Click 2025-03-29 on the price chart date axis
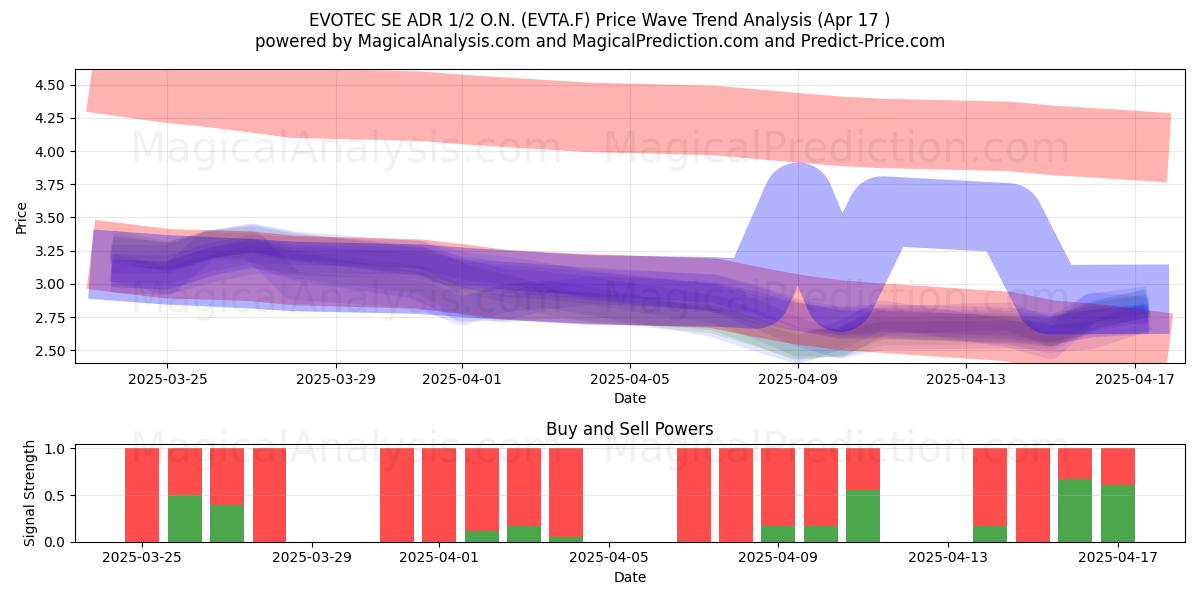 coord(336,379)
